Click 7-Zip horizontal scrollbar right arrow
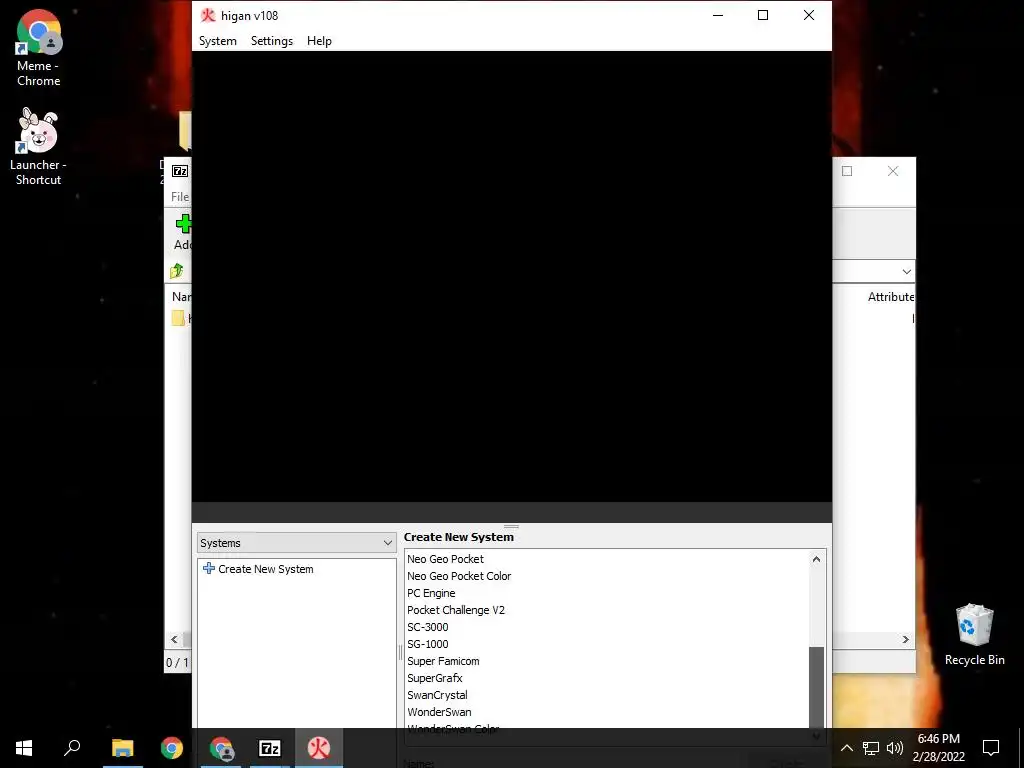This screenshot has width=1024, height=768. click(x=906, y=639)
